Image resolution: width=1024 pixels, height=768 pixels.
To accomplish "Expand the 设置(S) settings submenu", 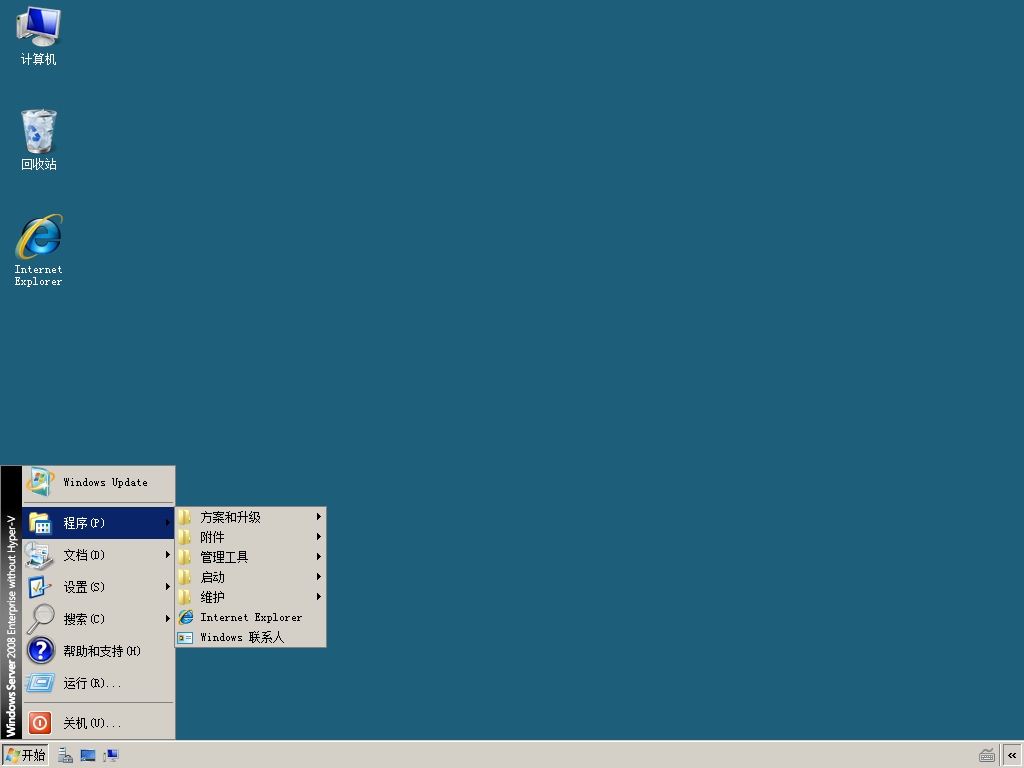I will tap(99, 587).
